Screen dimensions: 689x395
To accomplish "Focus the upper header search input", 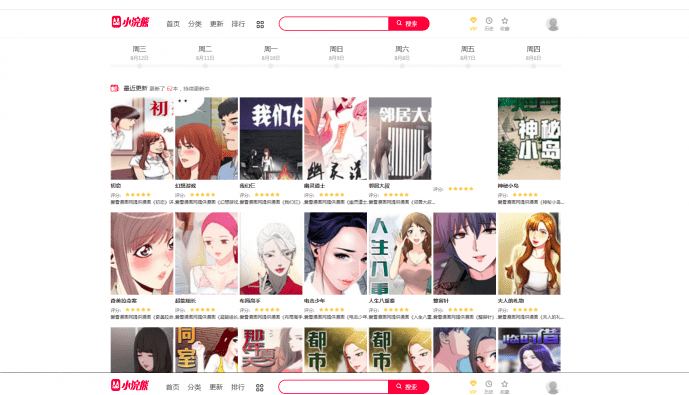I will (334, 24).
